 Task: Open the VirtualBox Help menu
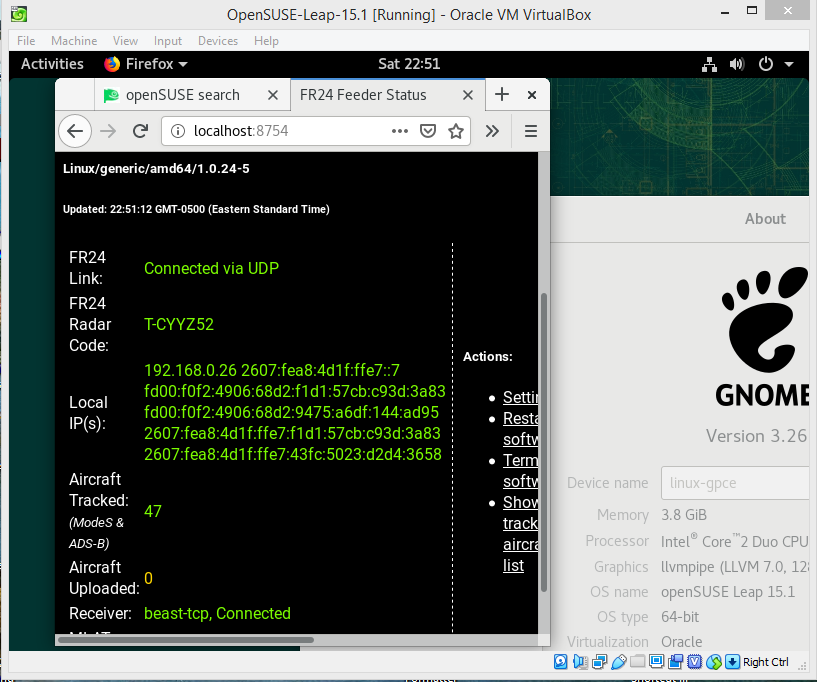[x=266, y=41]
